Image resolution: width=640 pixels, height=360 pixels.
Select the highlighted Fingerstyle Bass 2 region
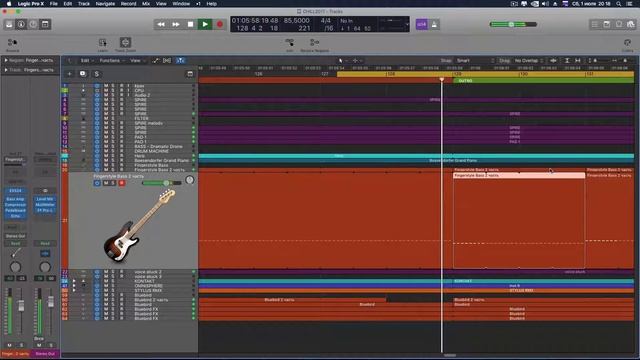tap(519, 220)
